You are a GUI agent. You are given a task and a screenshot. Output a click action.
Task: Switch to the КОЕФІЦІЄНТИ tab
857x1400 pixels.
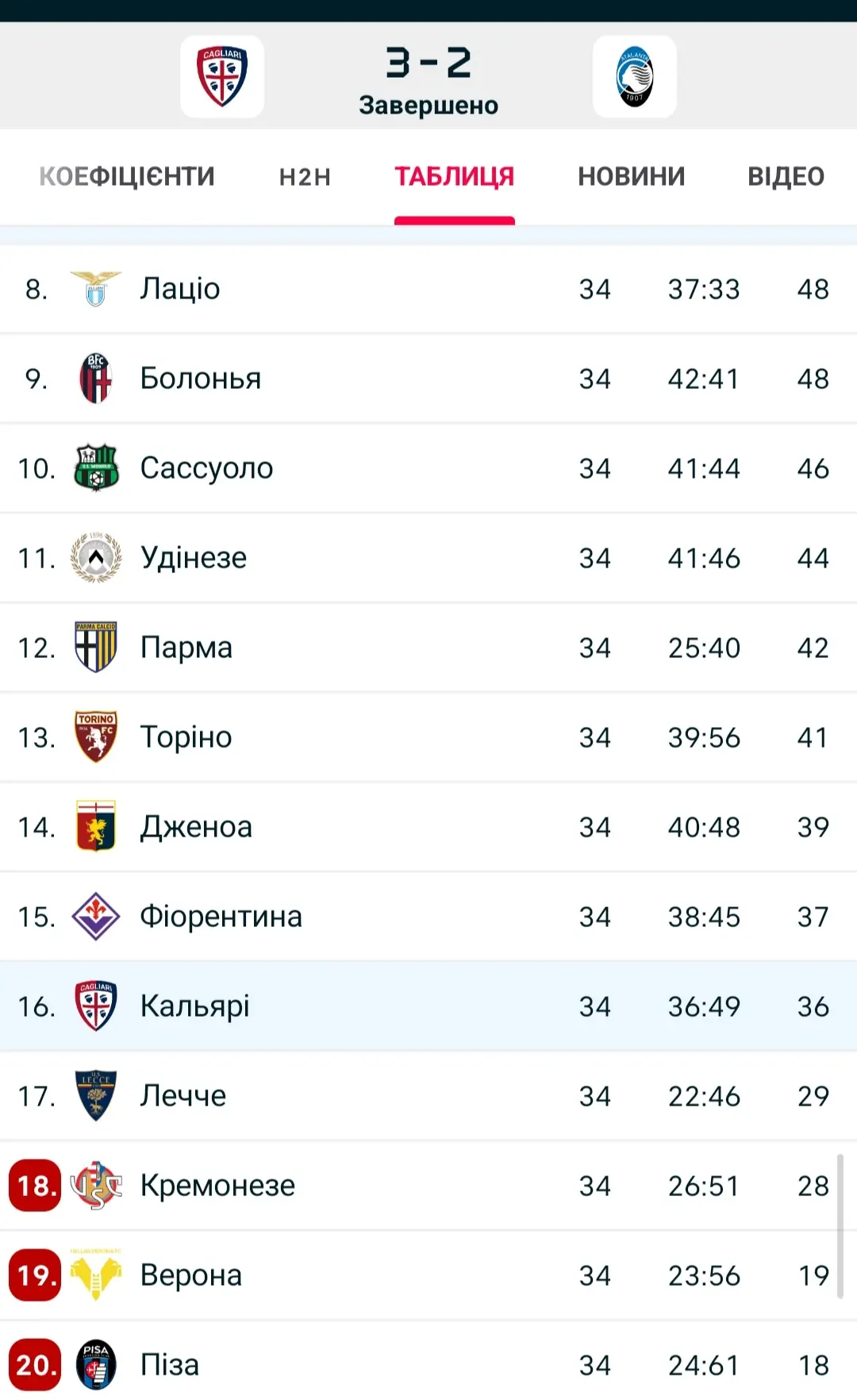pyautogui.click(x=127, y=176)
